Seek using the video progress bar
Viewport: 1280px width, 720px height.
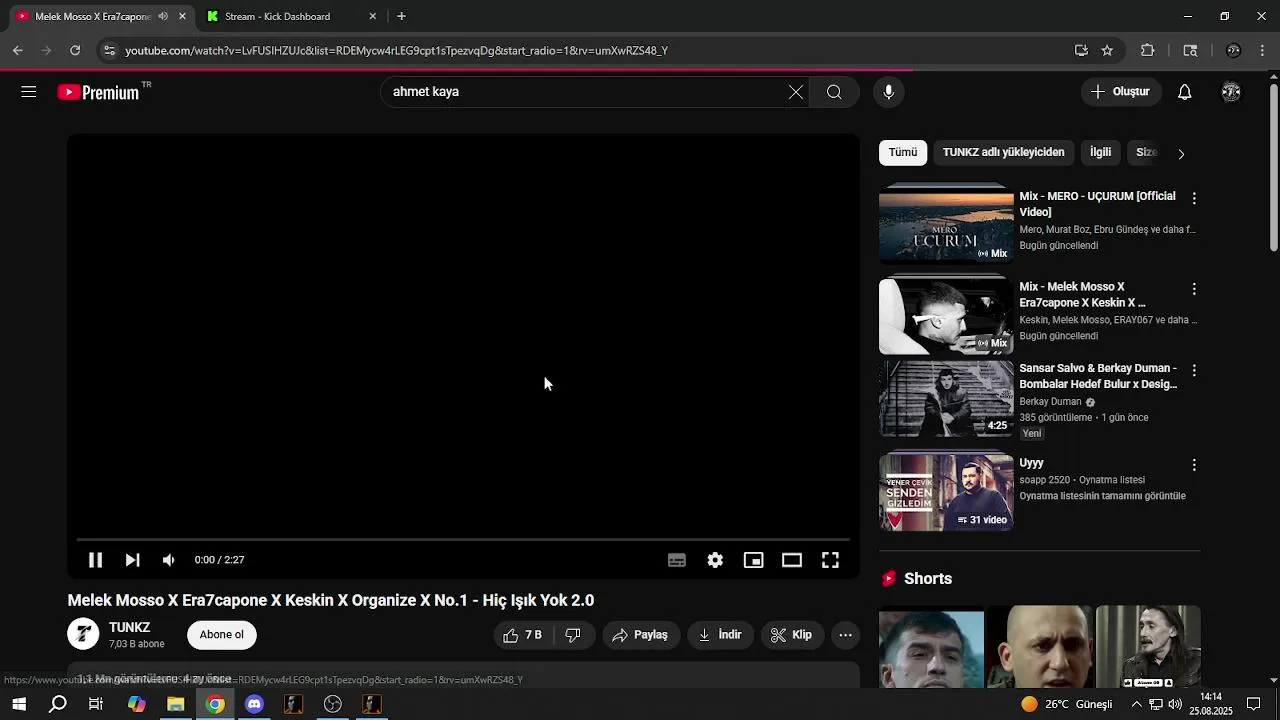tap(463, 540)
